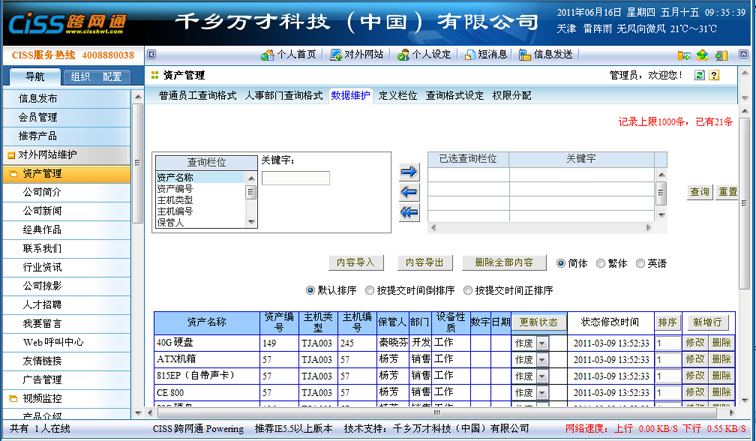Click the help question mark icon
This screenshot has width=756, height=441.
pyautogui.click(x=699, y=75)
